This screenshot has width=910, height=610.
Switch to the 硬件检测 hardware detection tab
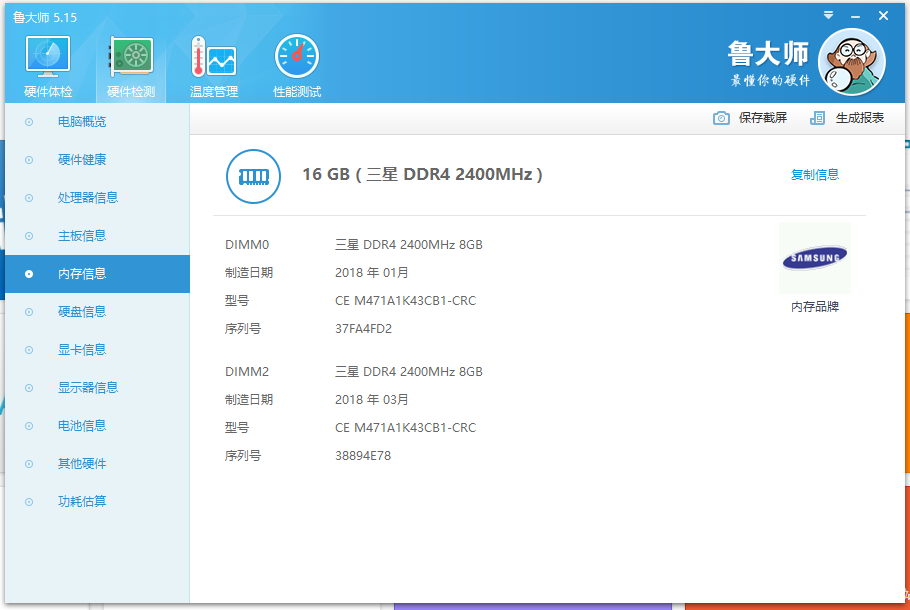pyautogui.click(x=131, y=66)
